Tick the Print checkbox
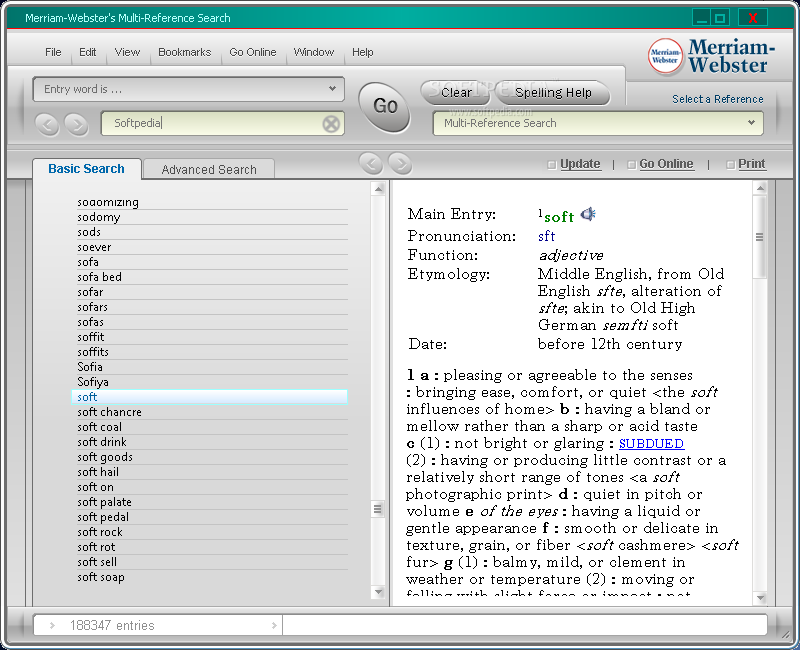The width and height of the screenshot is (800, 650). click(730, 164)
